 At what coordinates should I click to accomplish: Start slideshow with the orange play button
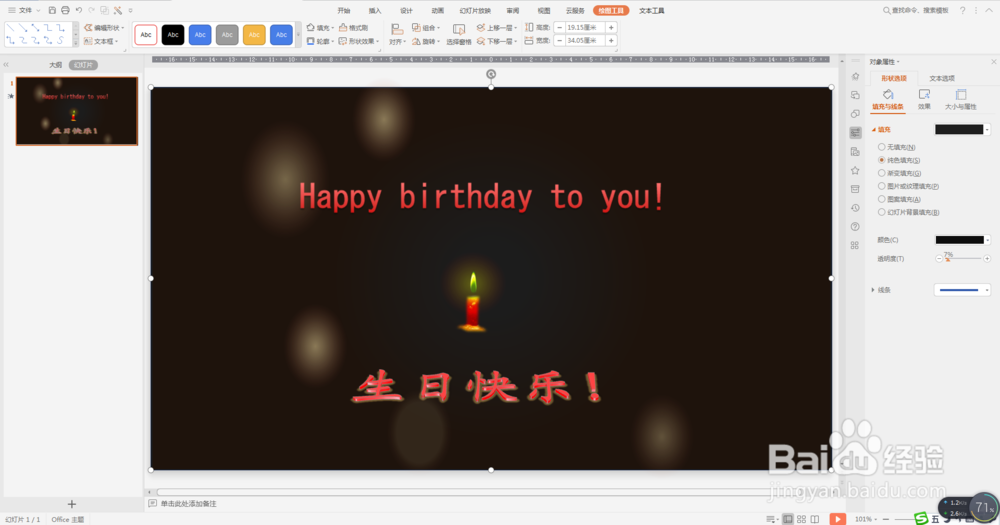click(x=837, y=519)
